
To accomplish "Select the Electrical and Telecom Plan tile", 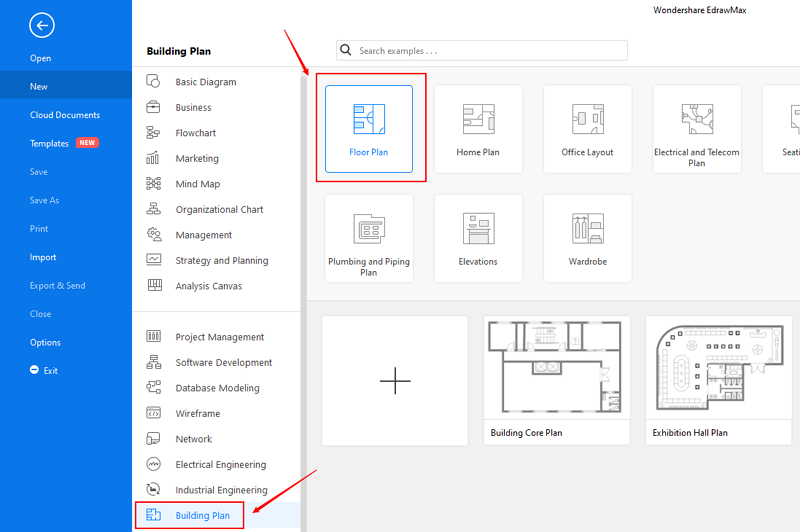I will (697, 129).
